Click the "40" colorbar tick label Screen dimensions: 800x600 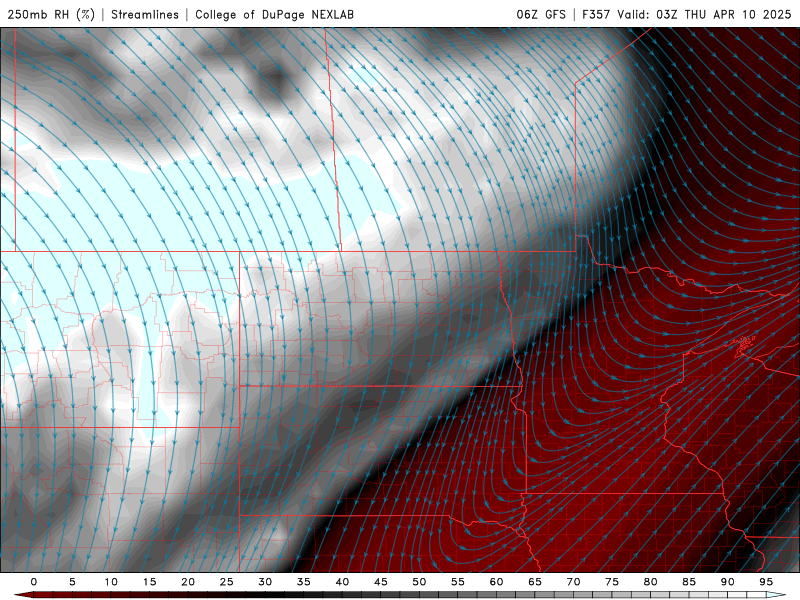click(342, 582)
